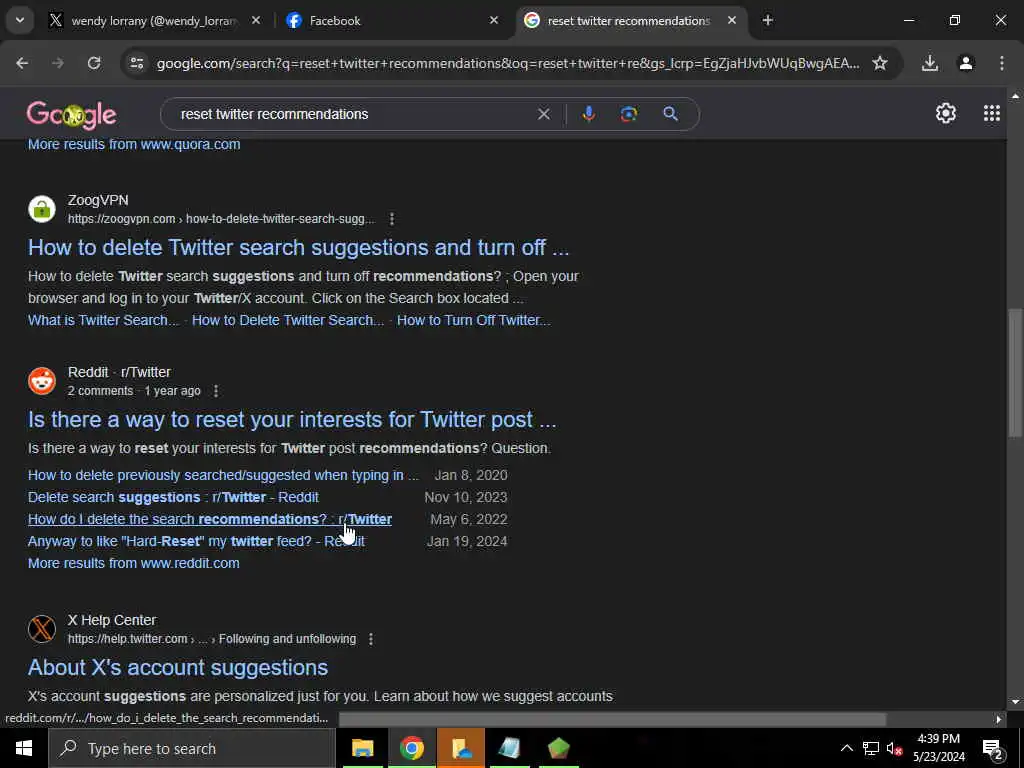
Task: Open What is Twitter Search sitelink
Action: (x=103, y=320)
